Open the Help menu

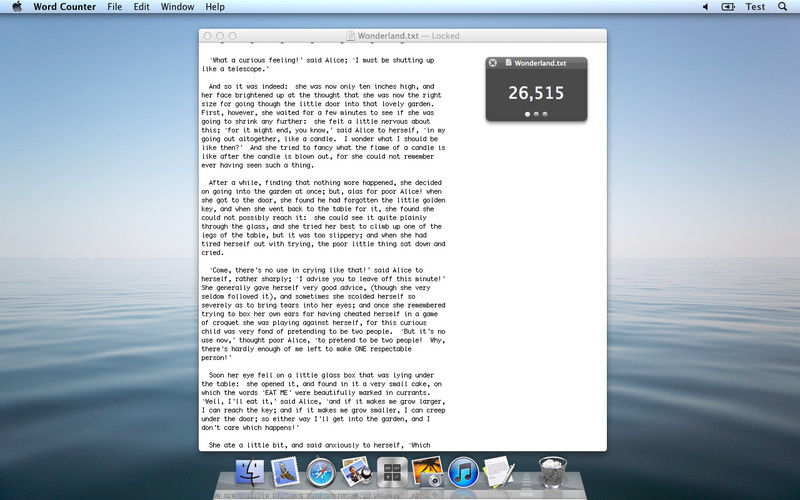point(215,7)
